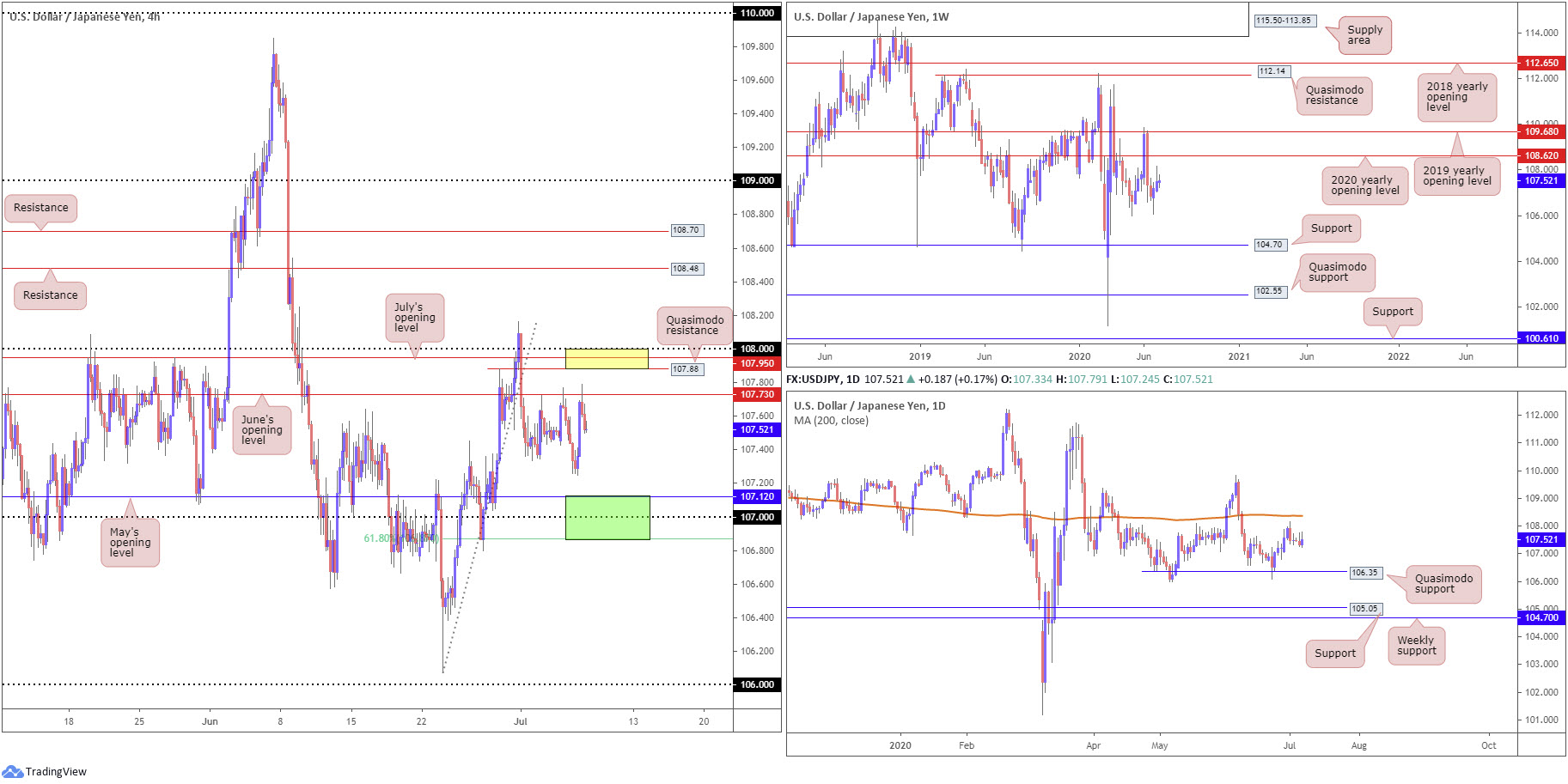The height and width of the screenshot is (784, 1568).
Task: Click the 2018 yearly opening level callout
Action: pyautogui.click(x=1457, y=97)
